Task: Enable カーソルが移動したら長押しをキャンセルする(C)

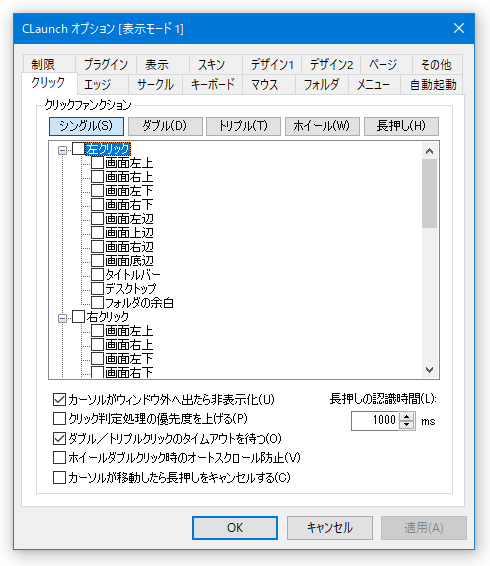Action: tap(59, 478)
